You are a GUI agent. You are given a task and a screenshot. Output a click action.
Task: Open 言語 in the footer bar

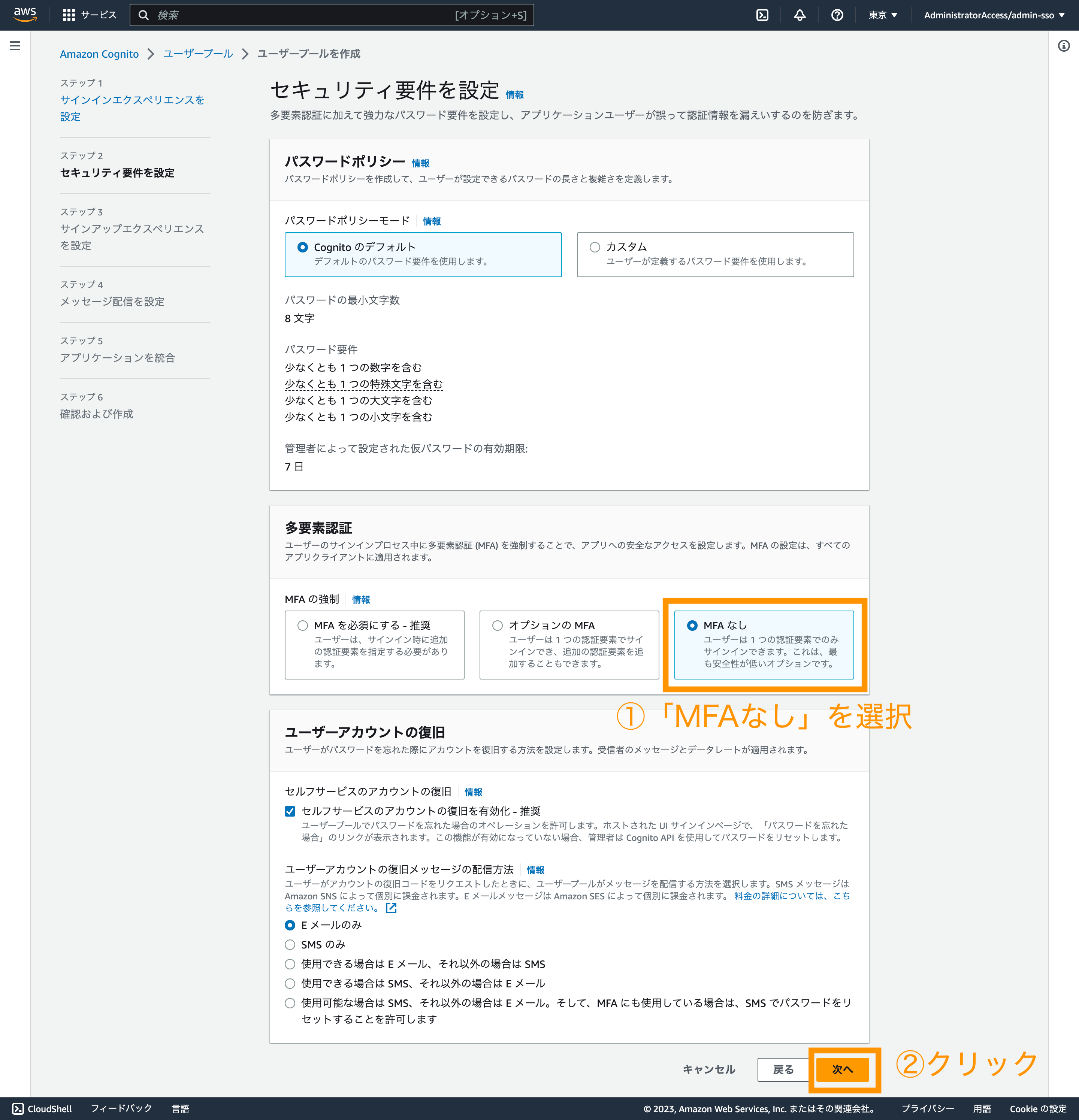click(x=180, y=1108)
